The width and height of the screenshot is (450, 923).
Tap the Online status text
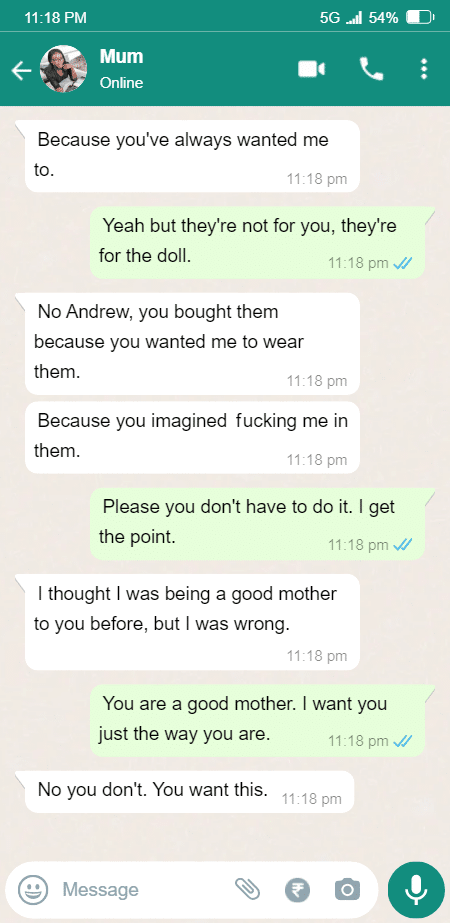coord(121,83)
